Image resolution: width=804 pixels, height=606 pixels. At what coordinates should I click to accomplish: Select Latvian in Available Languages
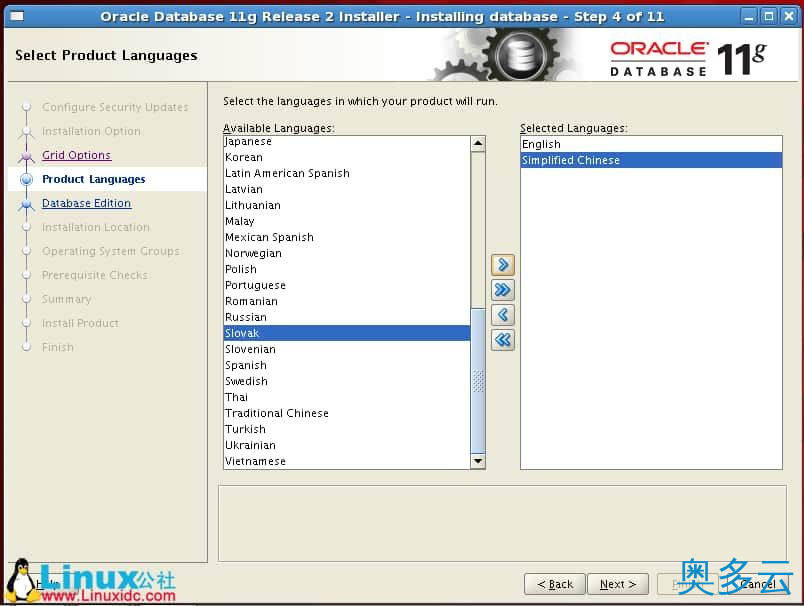pos(347,189)
